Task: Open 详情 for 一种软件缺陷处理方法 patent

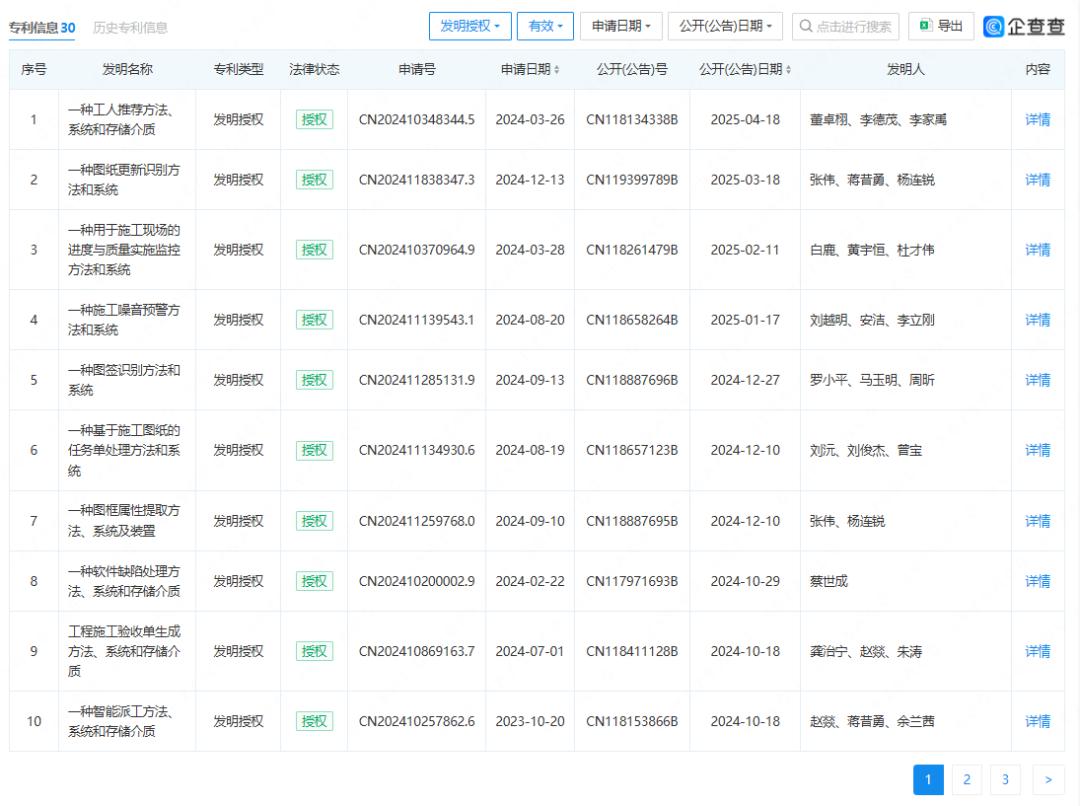Action: pos(1037,581)
